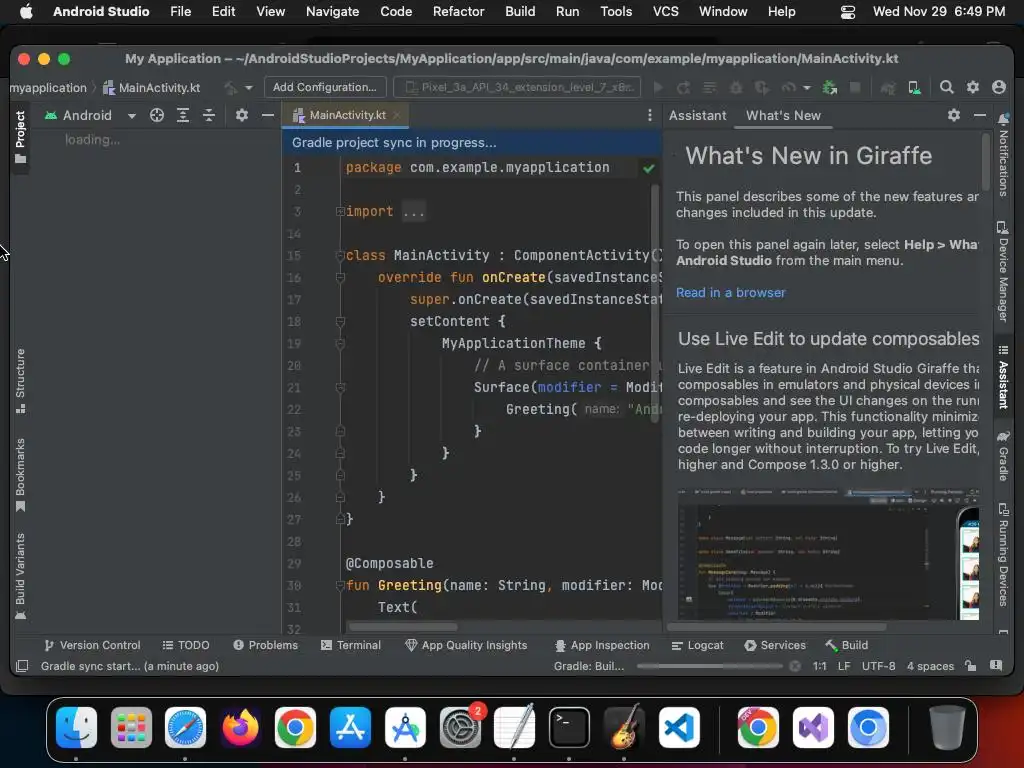Open Gradle side panel
This screenshot has width=1024, height=768.
point(1003,455)
